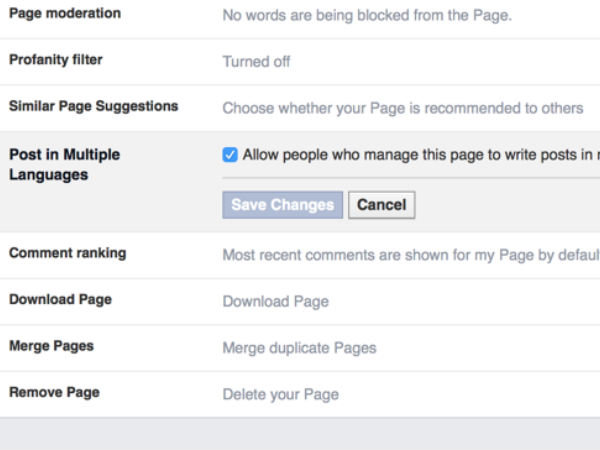
Task: Open the Comment ranking setting
Action: tap(68, 253)
